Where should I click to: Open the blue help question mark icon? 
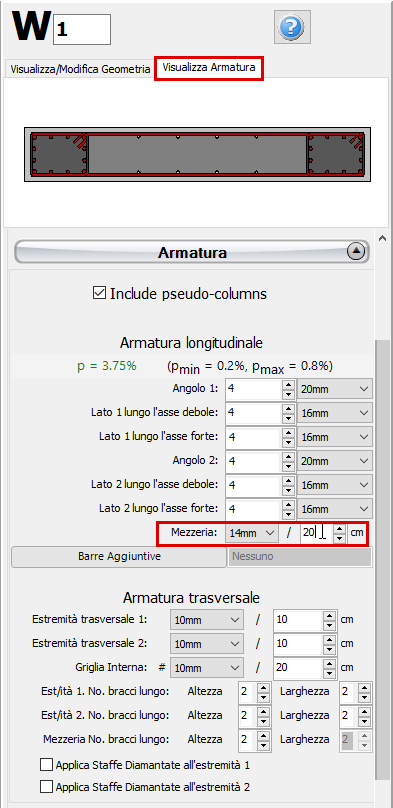(x=293, y=26)
